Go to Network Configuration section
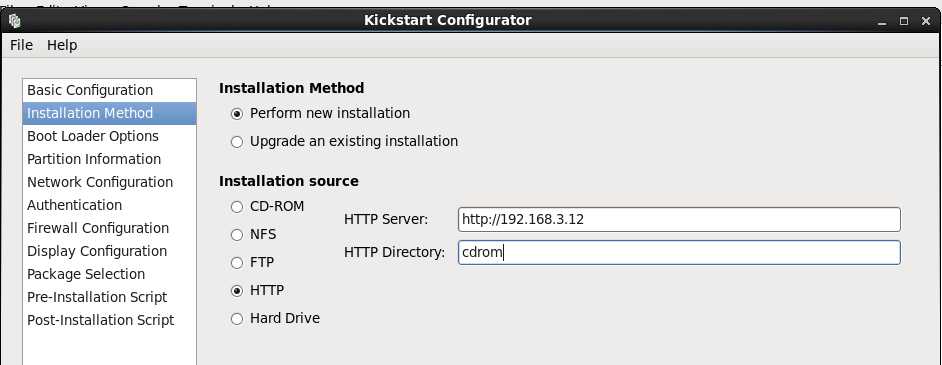 point(109,182)
